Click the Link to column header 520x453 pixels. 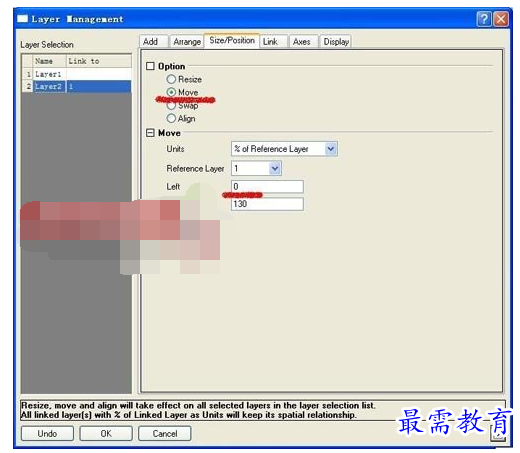98,61
